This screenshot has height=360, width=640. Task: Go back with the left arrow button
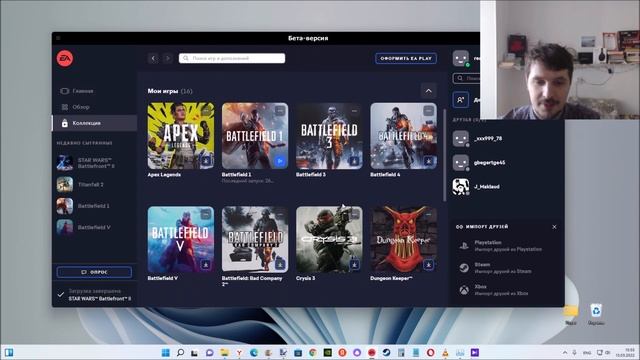coord(153,58)
